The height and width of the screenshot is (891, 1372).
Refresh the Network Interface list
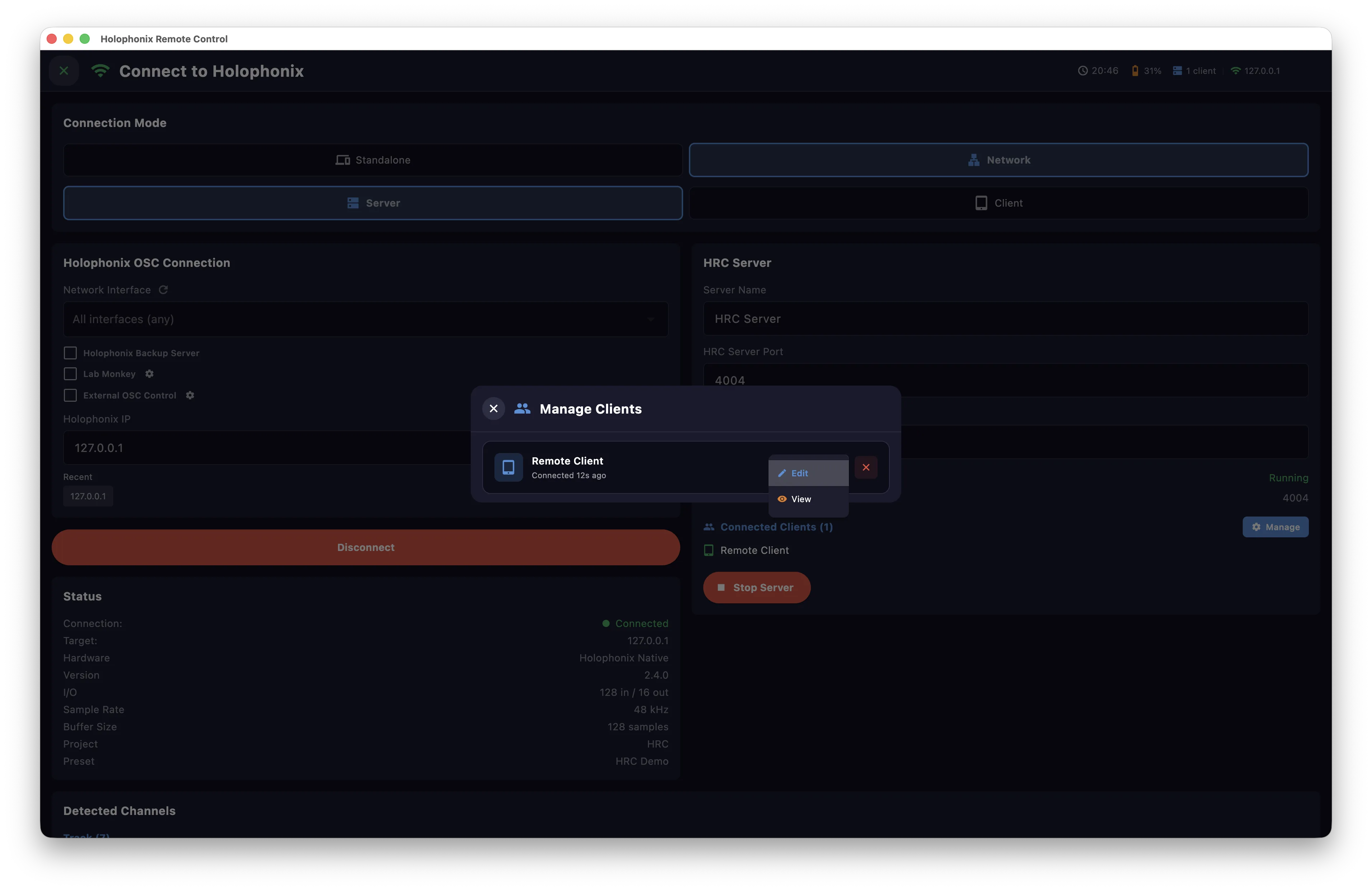click(x=163, y=290)
